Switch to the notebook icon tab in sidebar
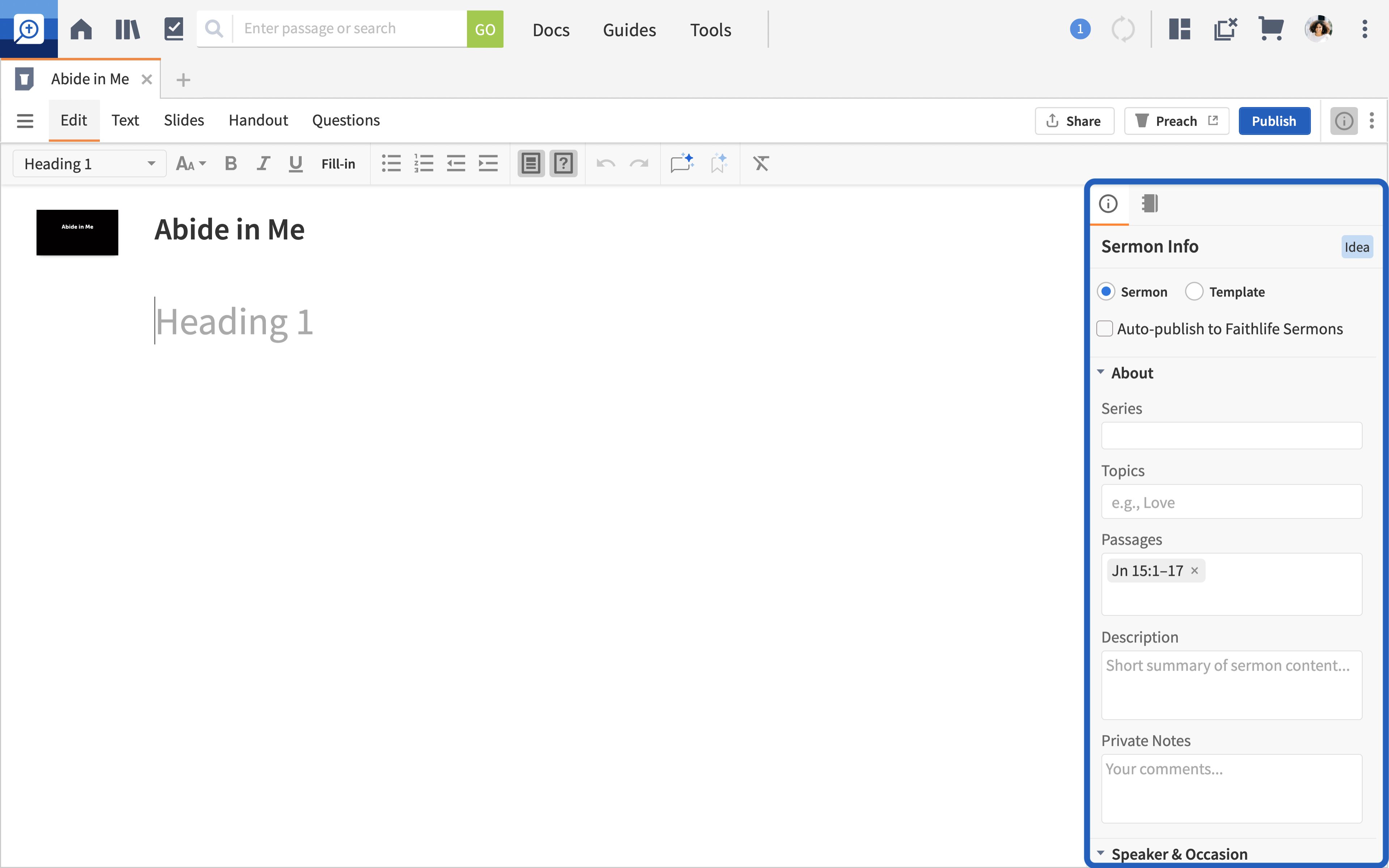The width and height of the screenshot is (1389, 868). point(1150,203)
